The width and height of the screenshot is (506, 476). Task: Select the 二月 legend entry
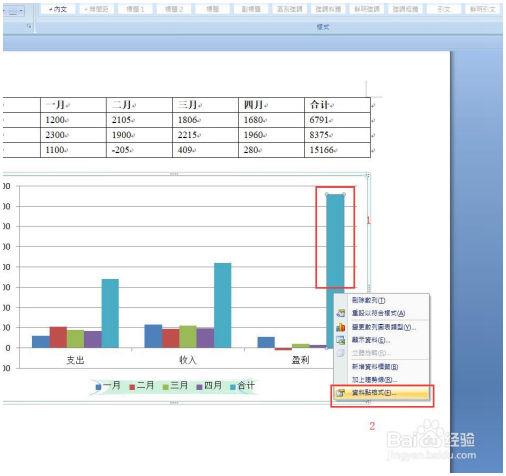click(x=142, y=386)
